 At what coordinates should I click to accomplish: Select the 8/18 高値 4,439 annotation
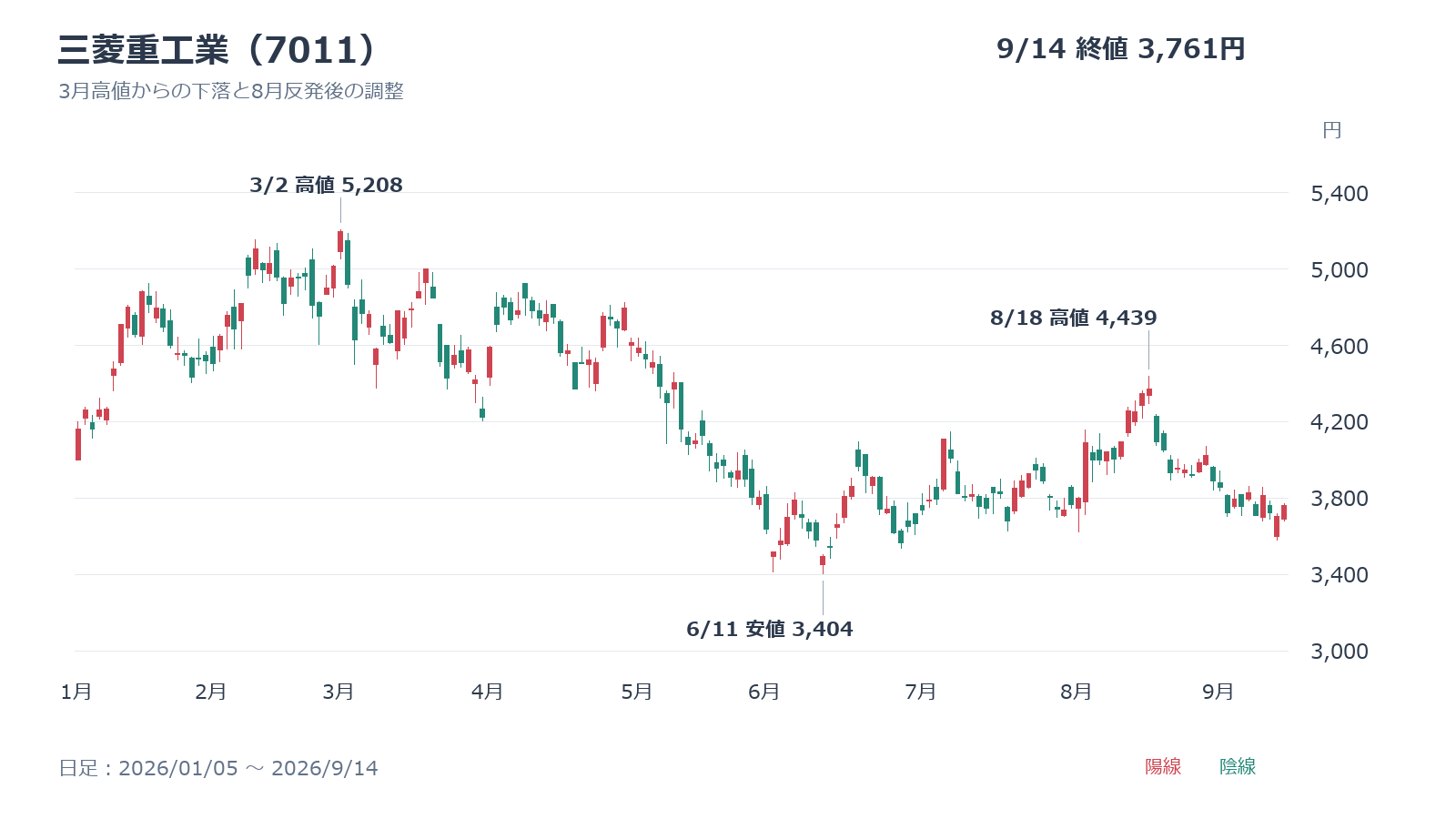(x=1073, y=318)
